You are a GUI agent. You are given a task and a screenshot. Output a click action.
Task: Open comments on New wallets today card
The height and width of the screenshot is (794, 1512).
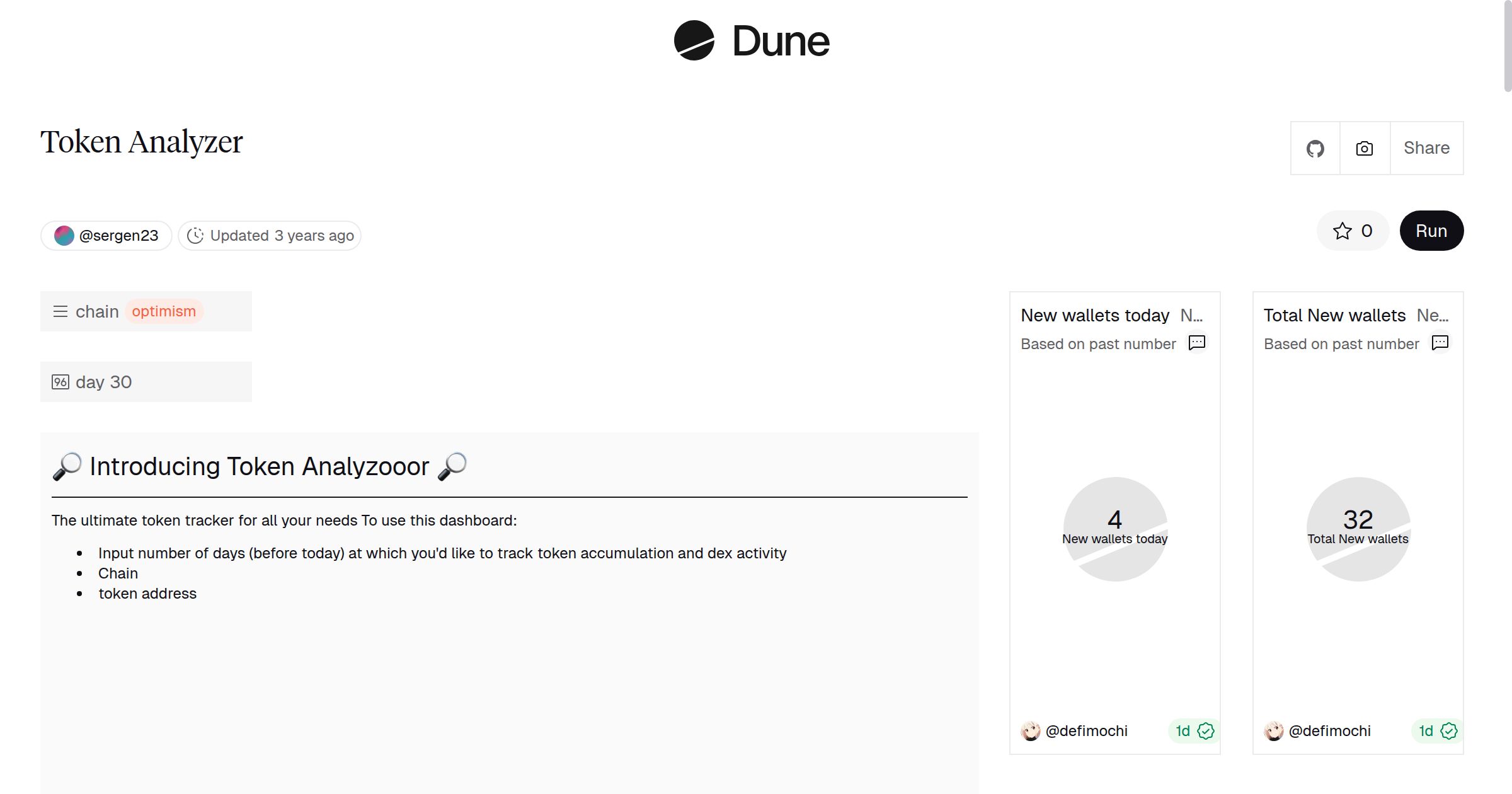coord(1196,343)
